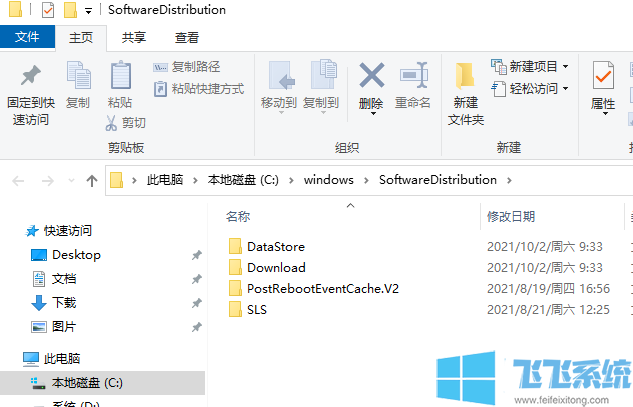Select the DataStore folder

[x=266, y=246]
